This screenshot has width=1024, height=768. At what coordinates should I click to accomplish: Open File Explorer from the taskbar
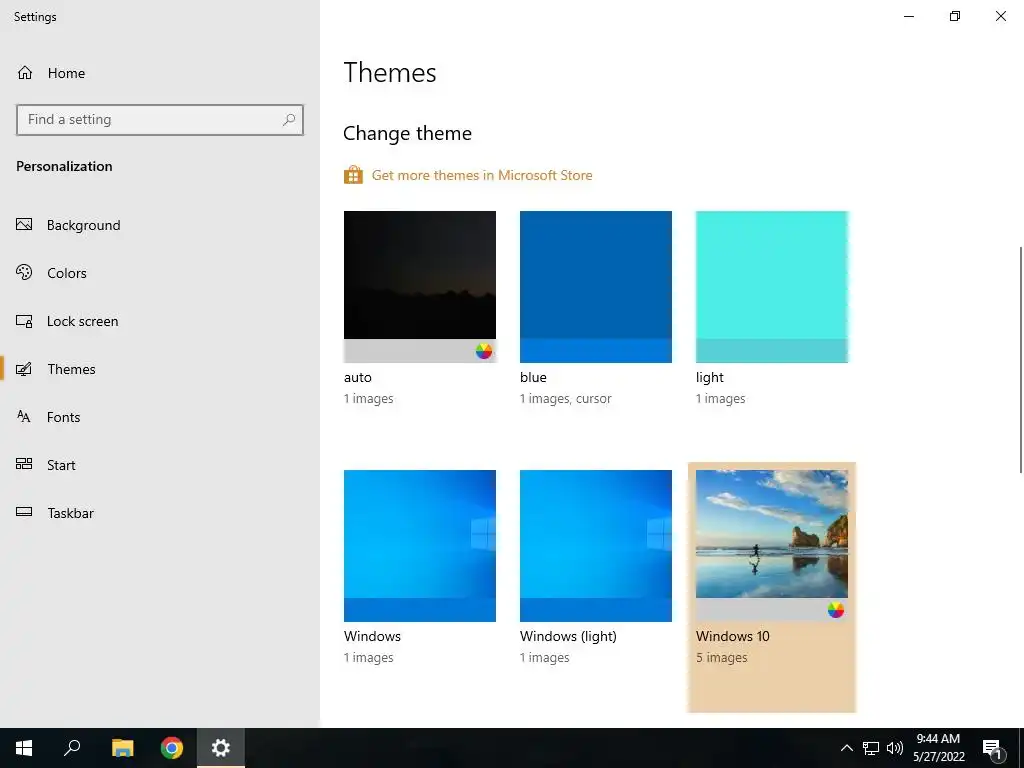click(122, 748)
